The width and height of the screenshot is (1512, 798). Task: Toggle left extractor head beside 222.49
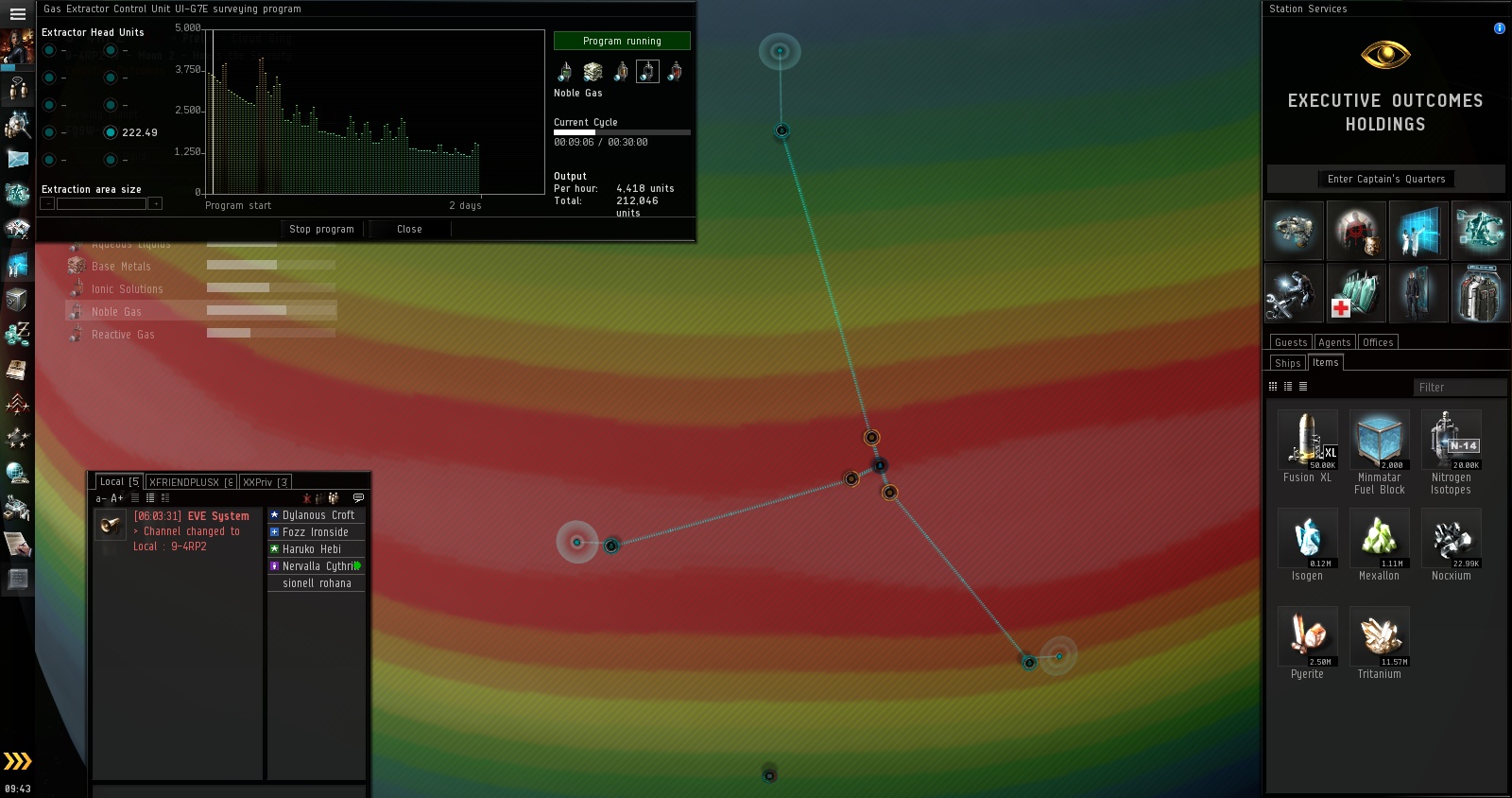(x=49, y=132)
